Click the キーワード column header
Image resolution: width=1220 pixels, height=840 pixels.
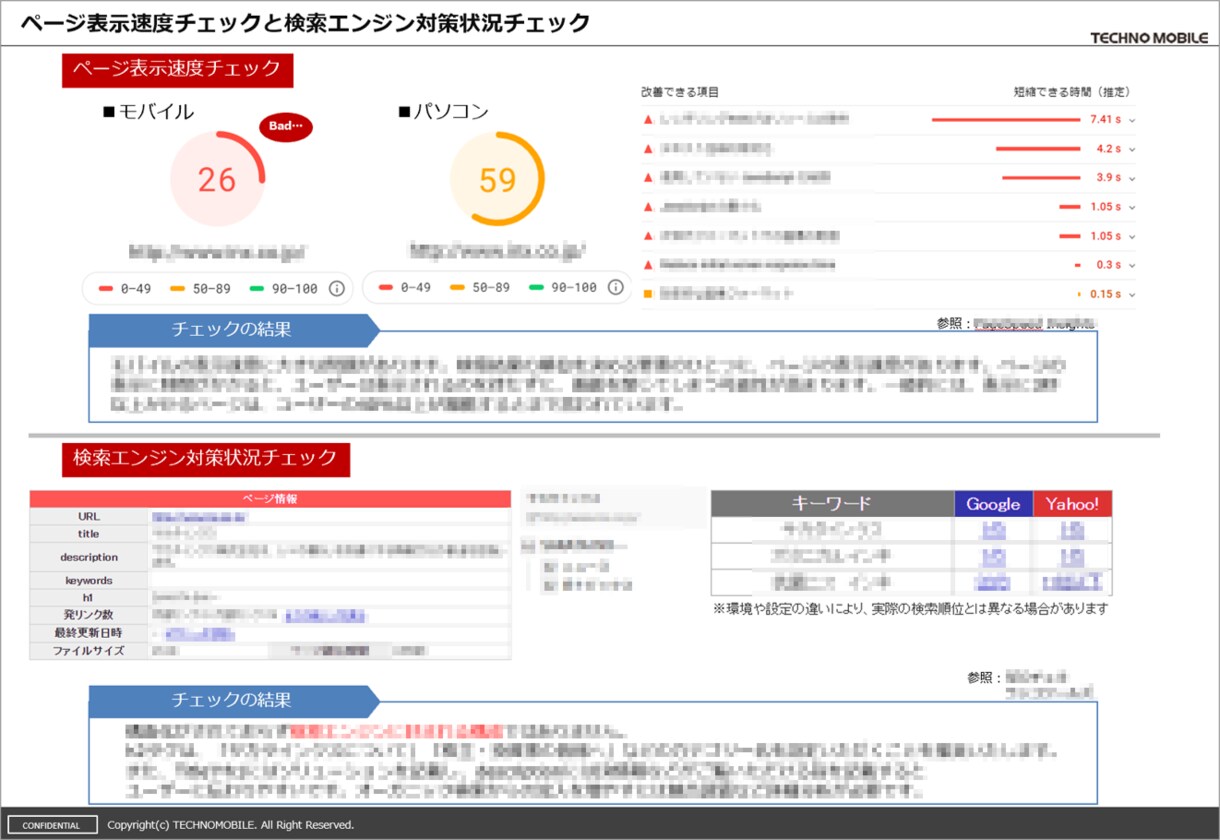coord(831,503)
